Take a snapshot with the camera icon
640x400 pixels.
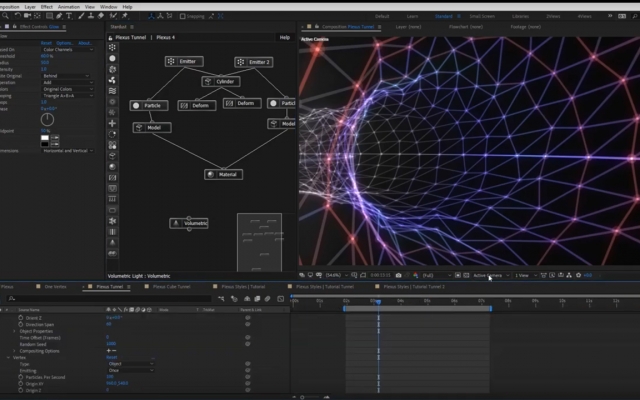(398, 276)
